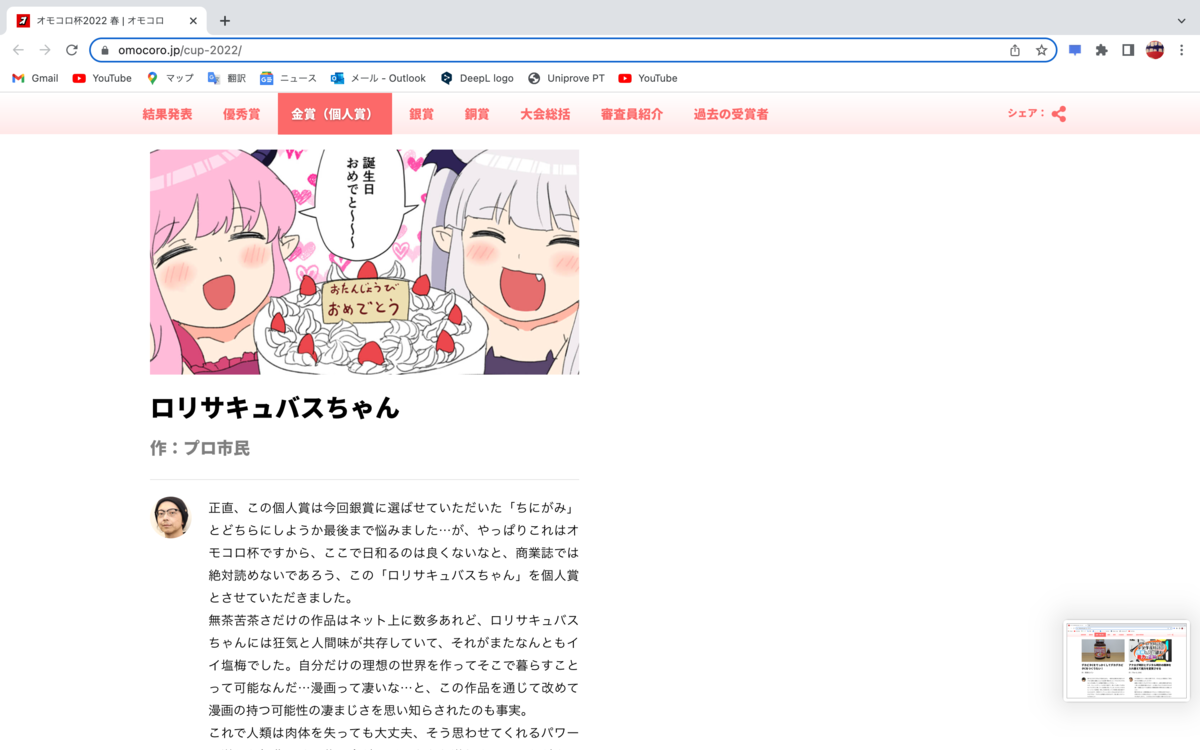Click the share page icon in address bar
This screenshot has width=1200, height=750.
pos(1015,50)
